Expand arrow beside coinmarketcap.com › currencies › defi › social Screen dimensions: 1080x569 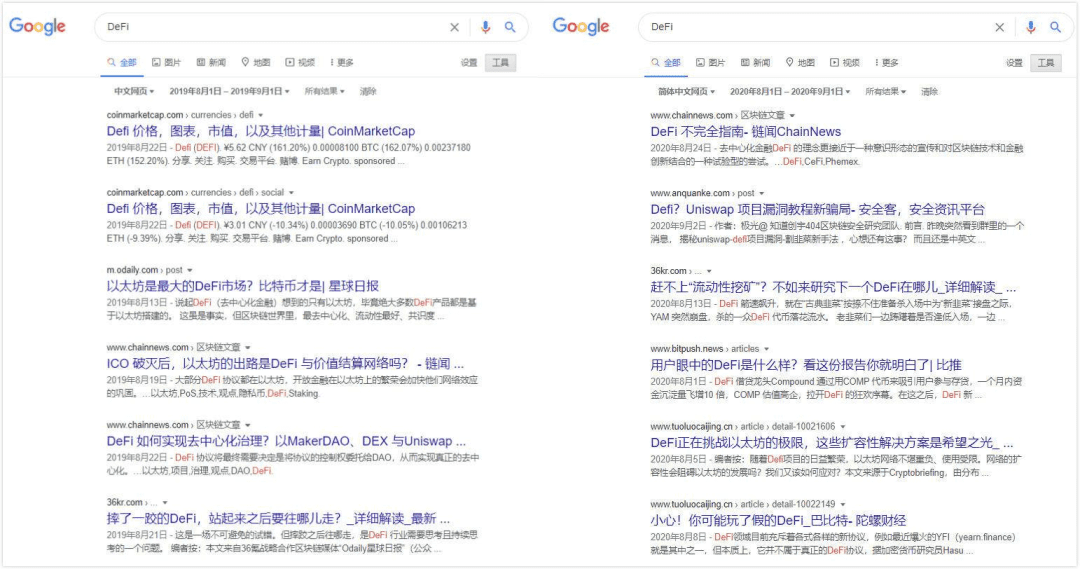click(x=291, y=193)
